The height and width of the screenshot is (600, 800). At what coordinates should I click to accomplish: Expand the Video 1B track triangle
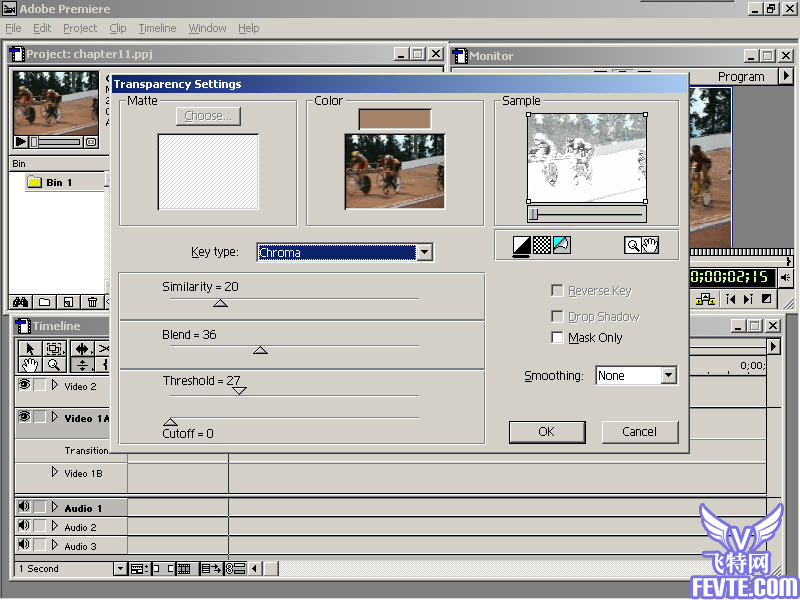click(55, 472)
